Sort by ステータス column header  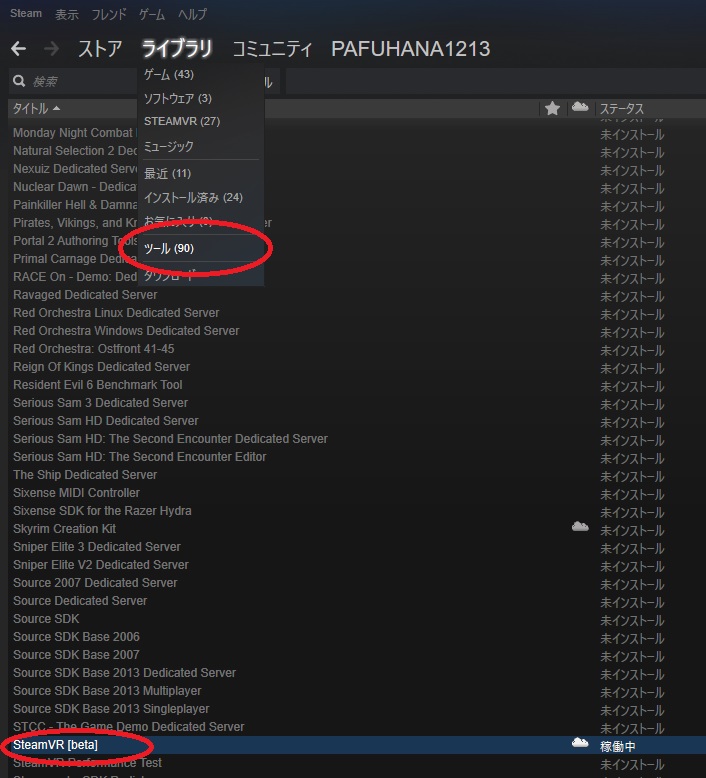tap(622, 108)
